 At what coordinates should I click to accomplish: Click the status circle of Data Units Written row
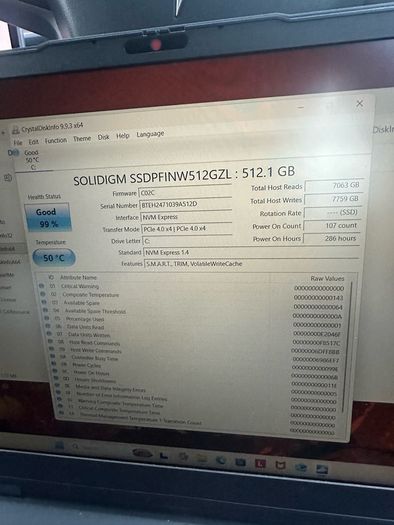50,333
